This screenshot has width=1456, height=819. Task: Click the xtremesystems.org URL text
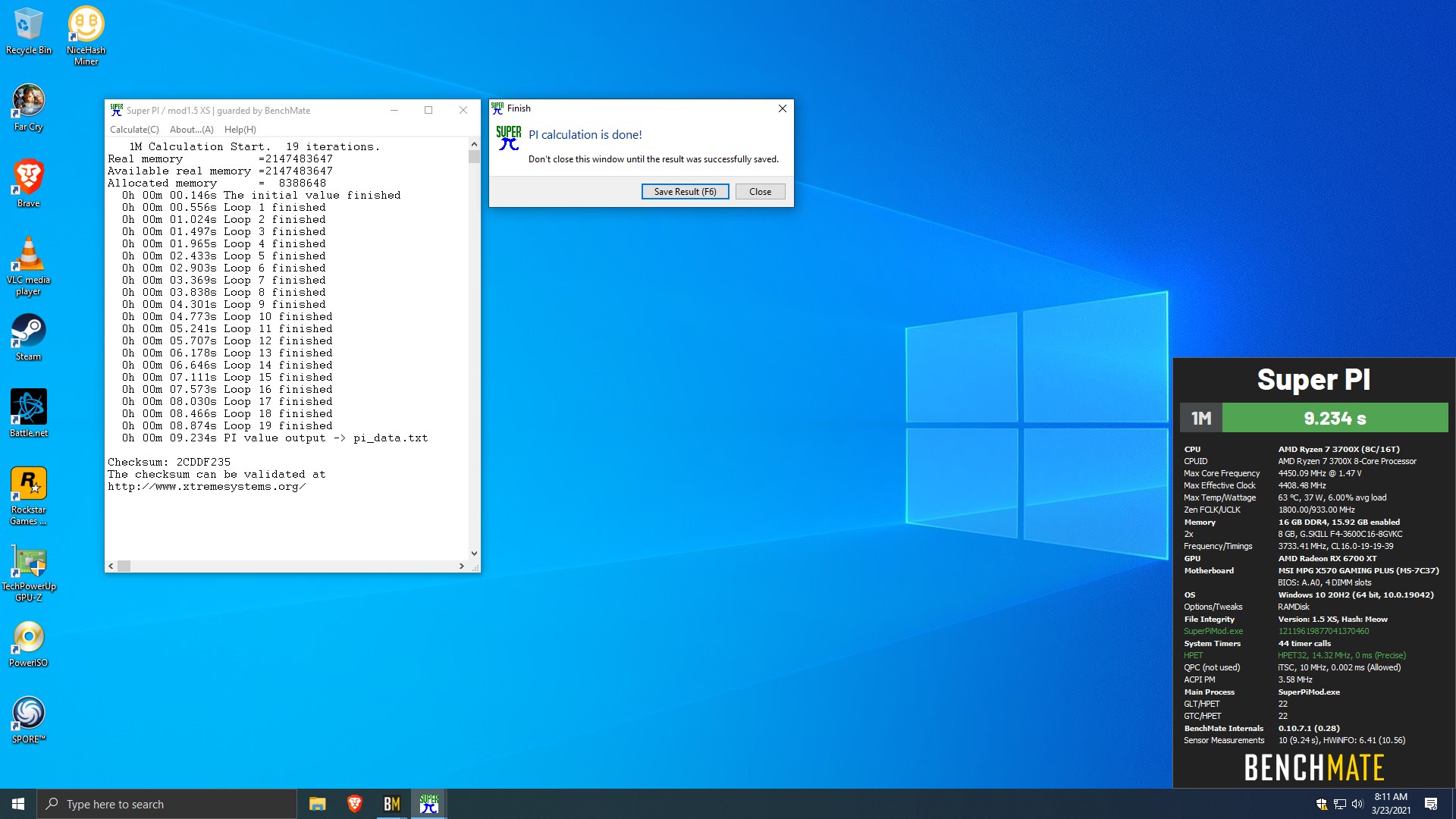point(207,486)
